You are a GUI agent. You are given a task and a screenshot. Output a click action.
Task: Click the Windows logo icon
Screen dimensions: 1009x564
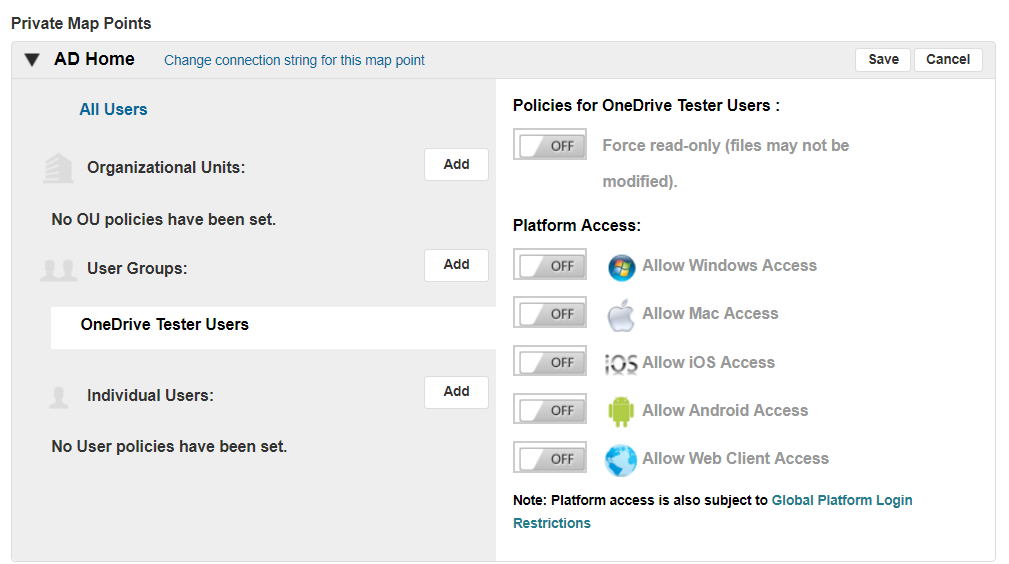pos(621,266)
